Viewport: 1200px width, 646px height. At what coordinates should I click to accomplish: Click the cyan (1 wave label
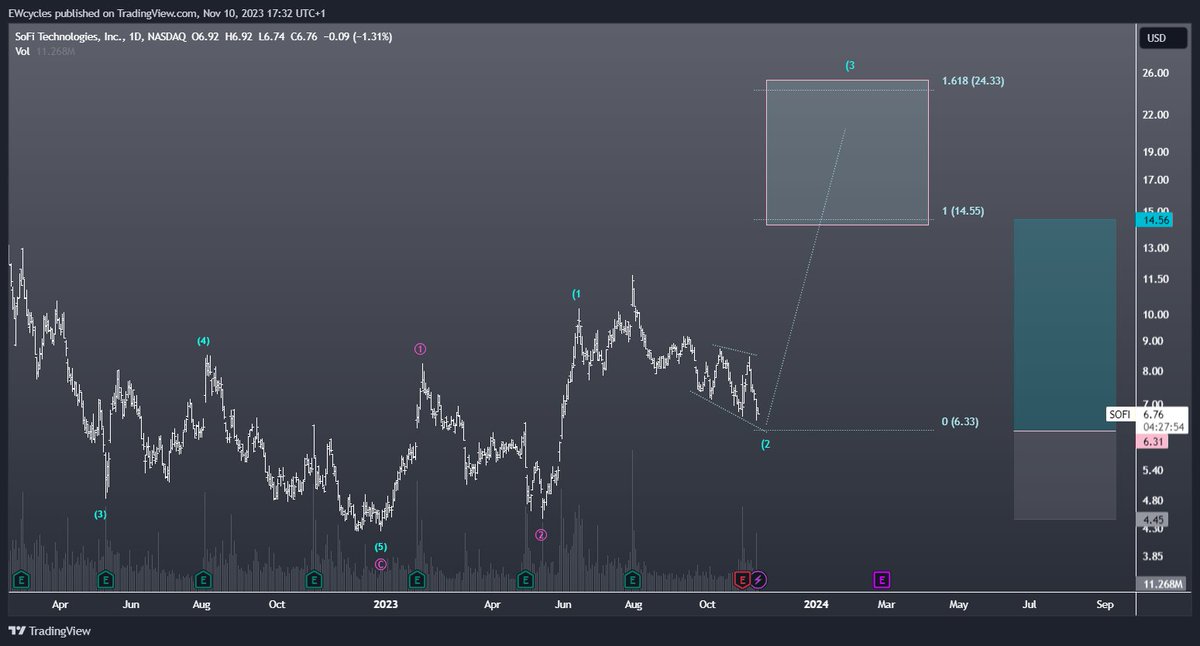577,293
